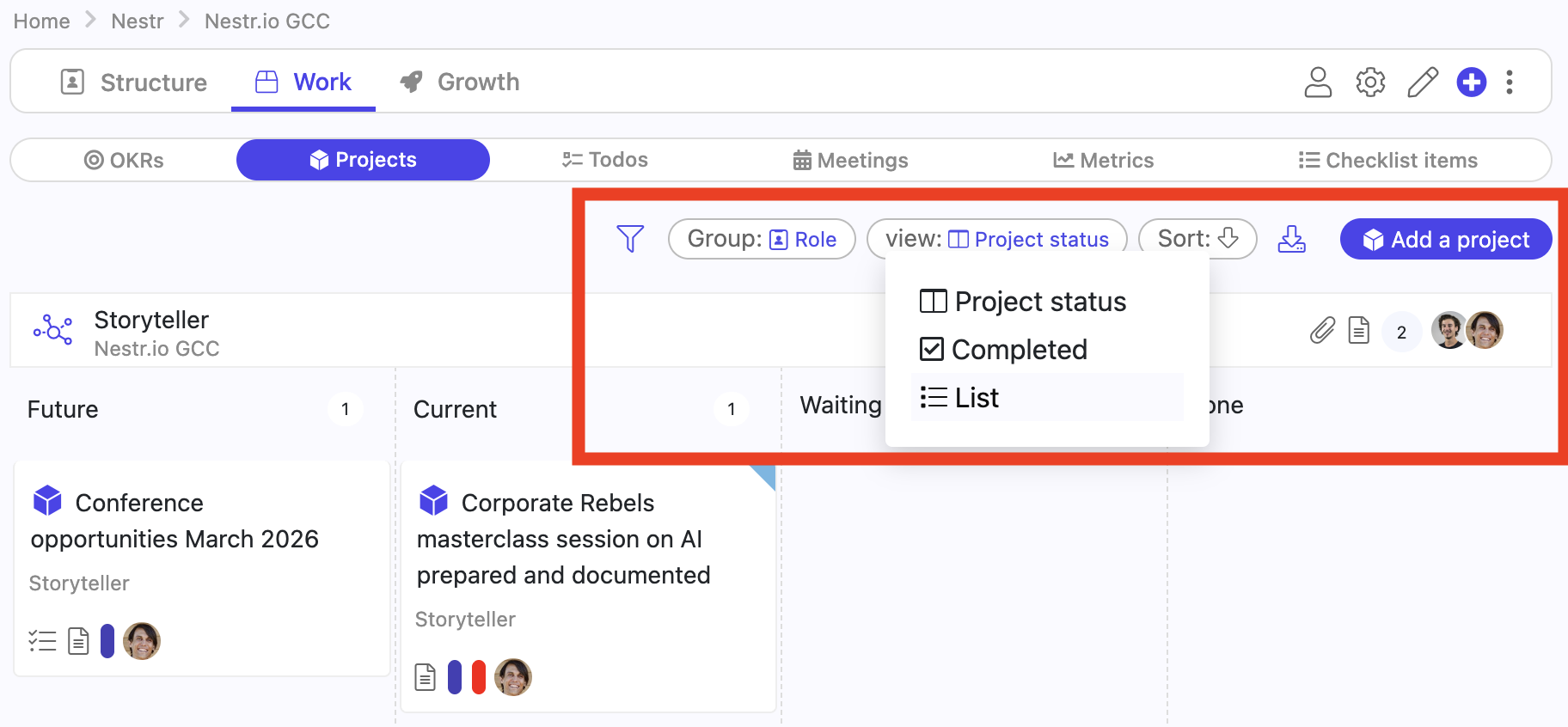This screenshot has width=1568, height=727.
Task: Click red label on Corporate Rebels card
Action: [x=479, y=677]
